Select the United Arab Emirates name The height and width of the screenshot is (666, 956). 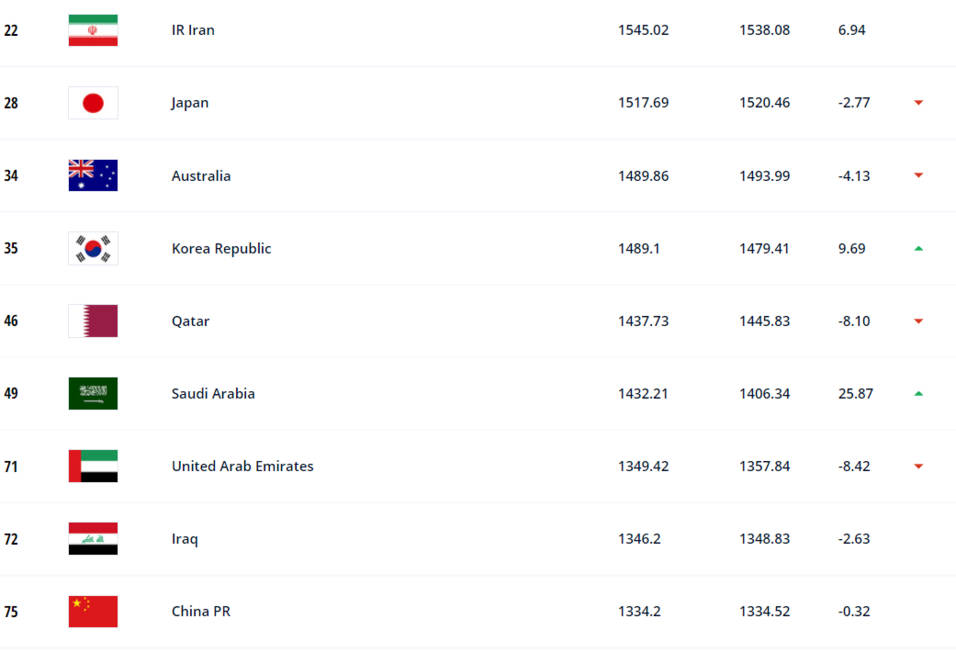(242, 466)
